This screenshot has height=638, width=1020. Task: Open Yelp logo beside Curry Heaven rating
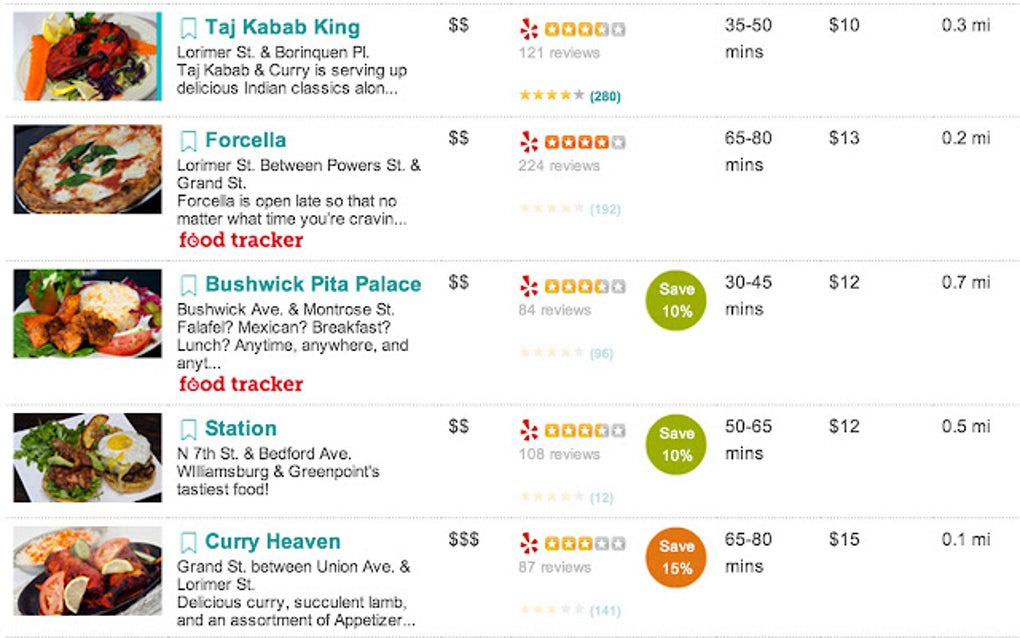click(529, 544)
